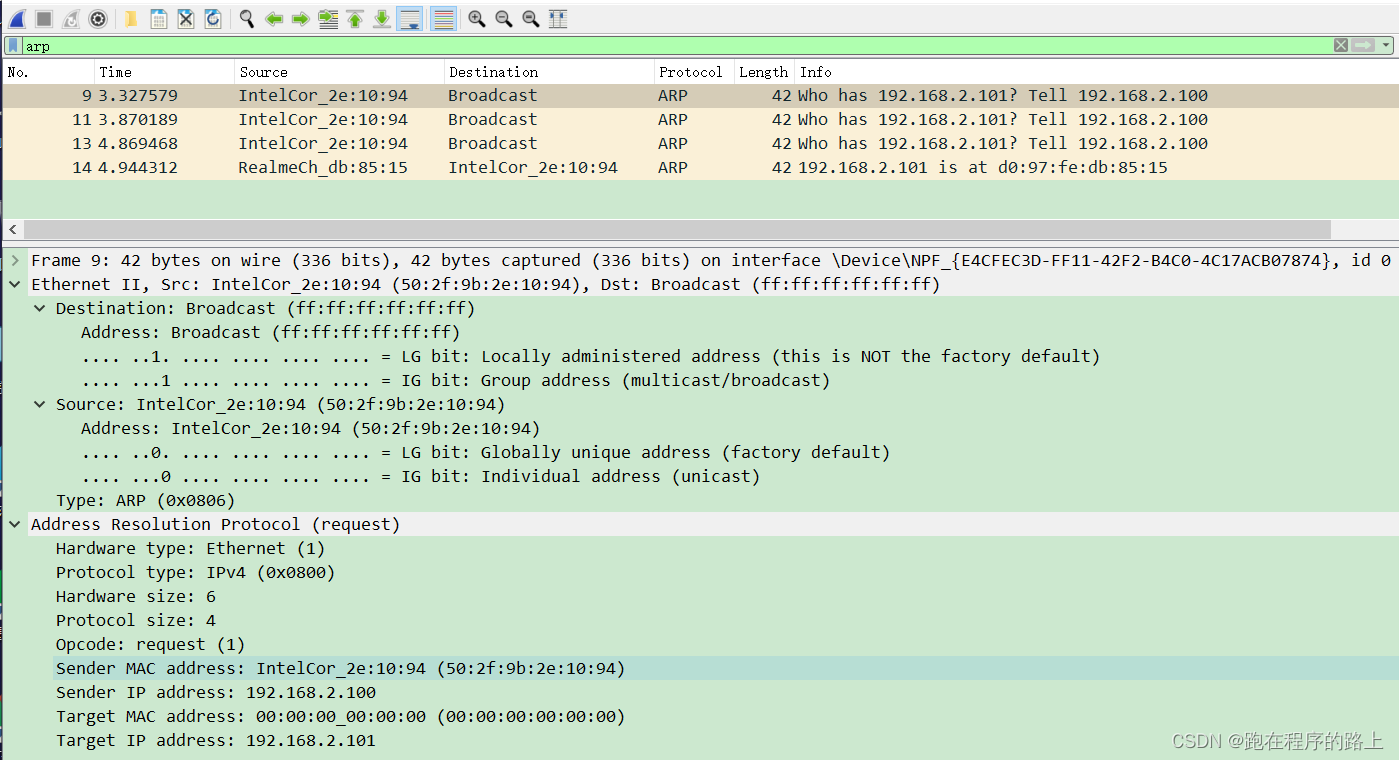Select packet 14 ARP reply row
The height and width of the screenshot is (760, 1399).
[700, 168]
